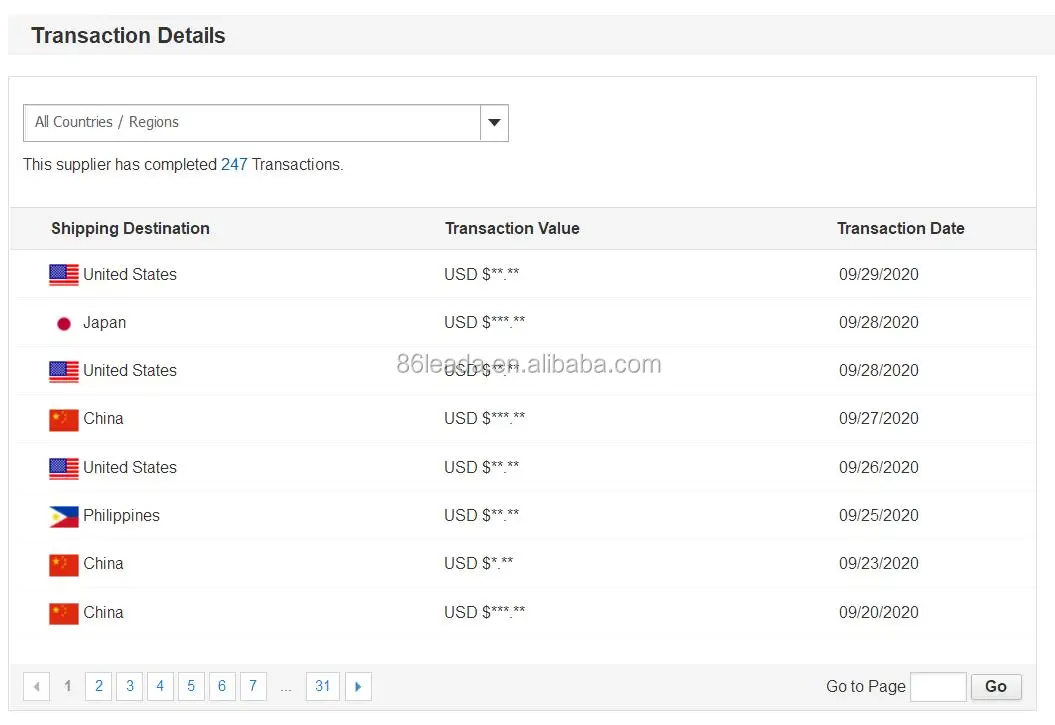Jump to page 5 of transactions
The width and height of the screenshot is (1055, 725).
(191, 686)
